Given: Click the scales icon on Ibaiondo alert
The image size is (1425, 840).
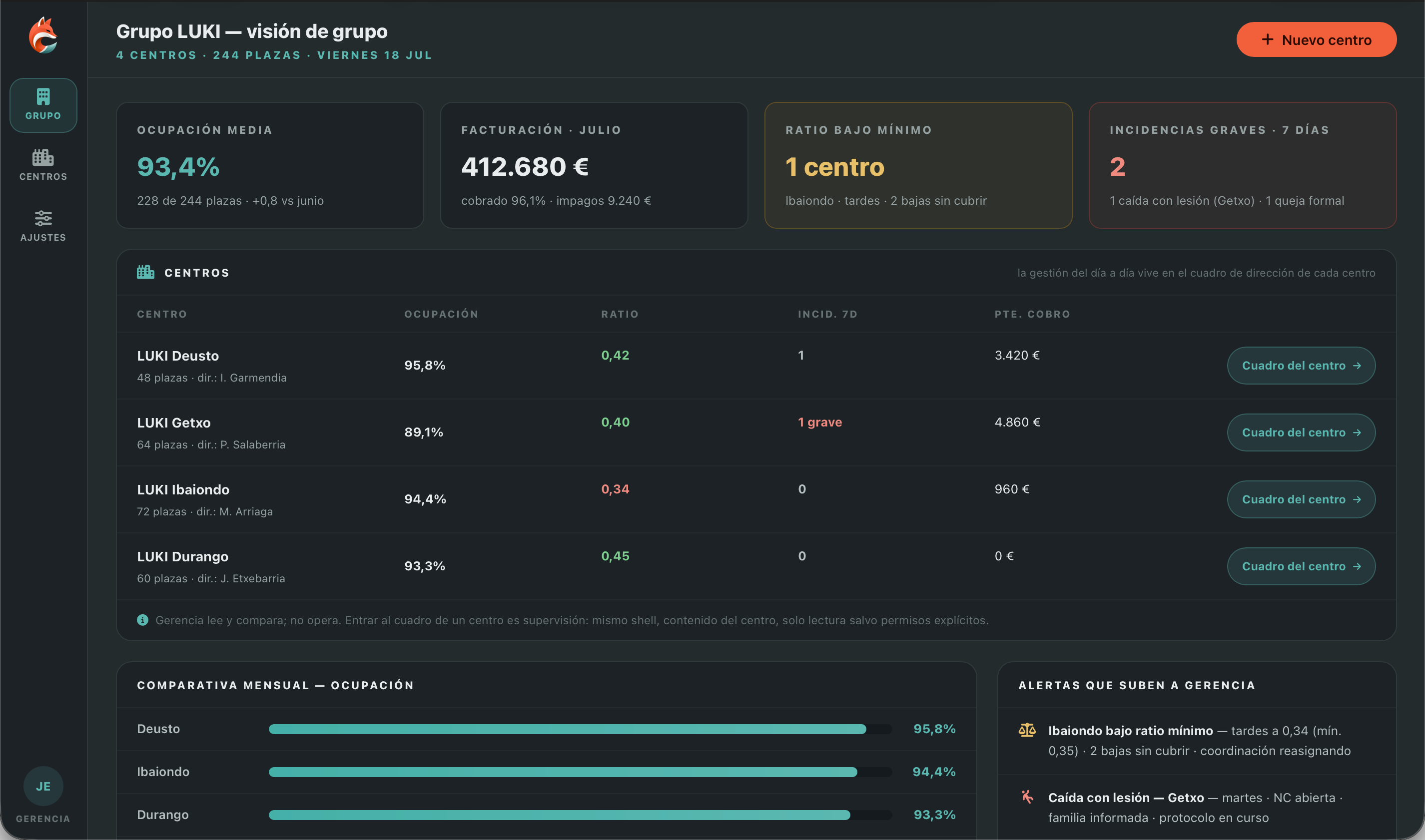Looking at the screenshot, I should tap(1027, 730).
